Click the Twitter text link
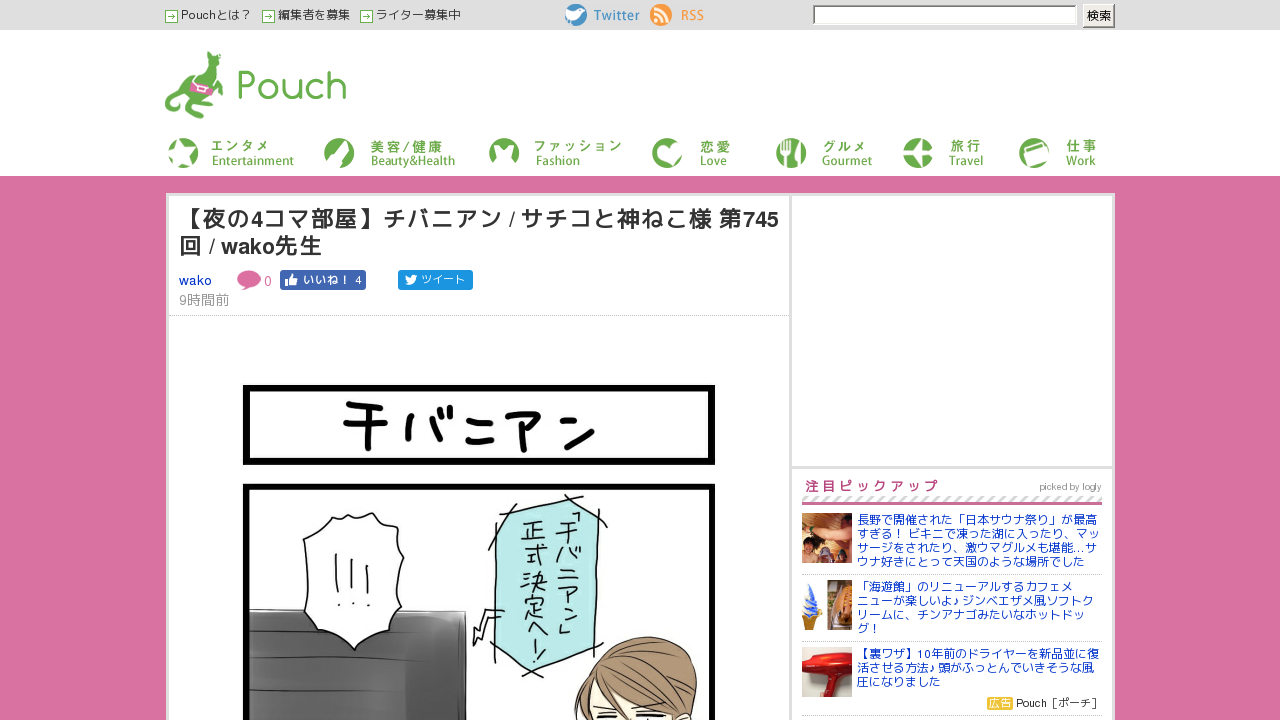1280x720 pixels. click(x=617, y=15)
